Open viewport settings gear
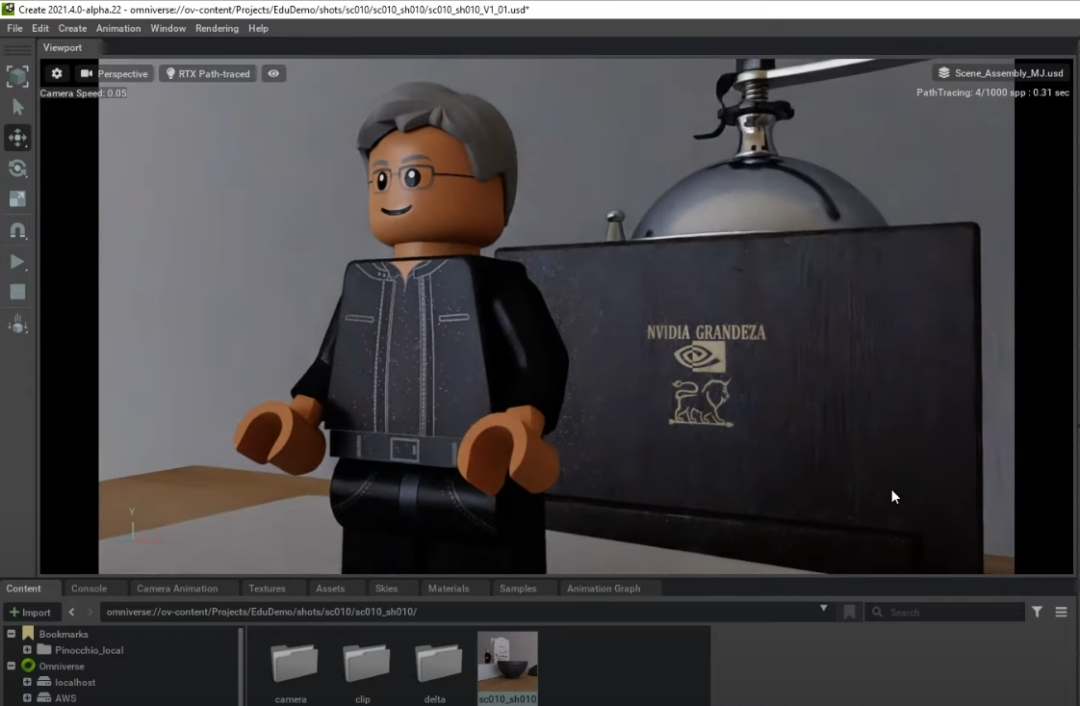This screenshot has height=706, width=1080. [x=57, y=74]
